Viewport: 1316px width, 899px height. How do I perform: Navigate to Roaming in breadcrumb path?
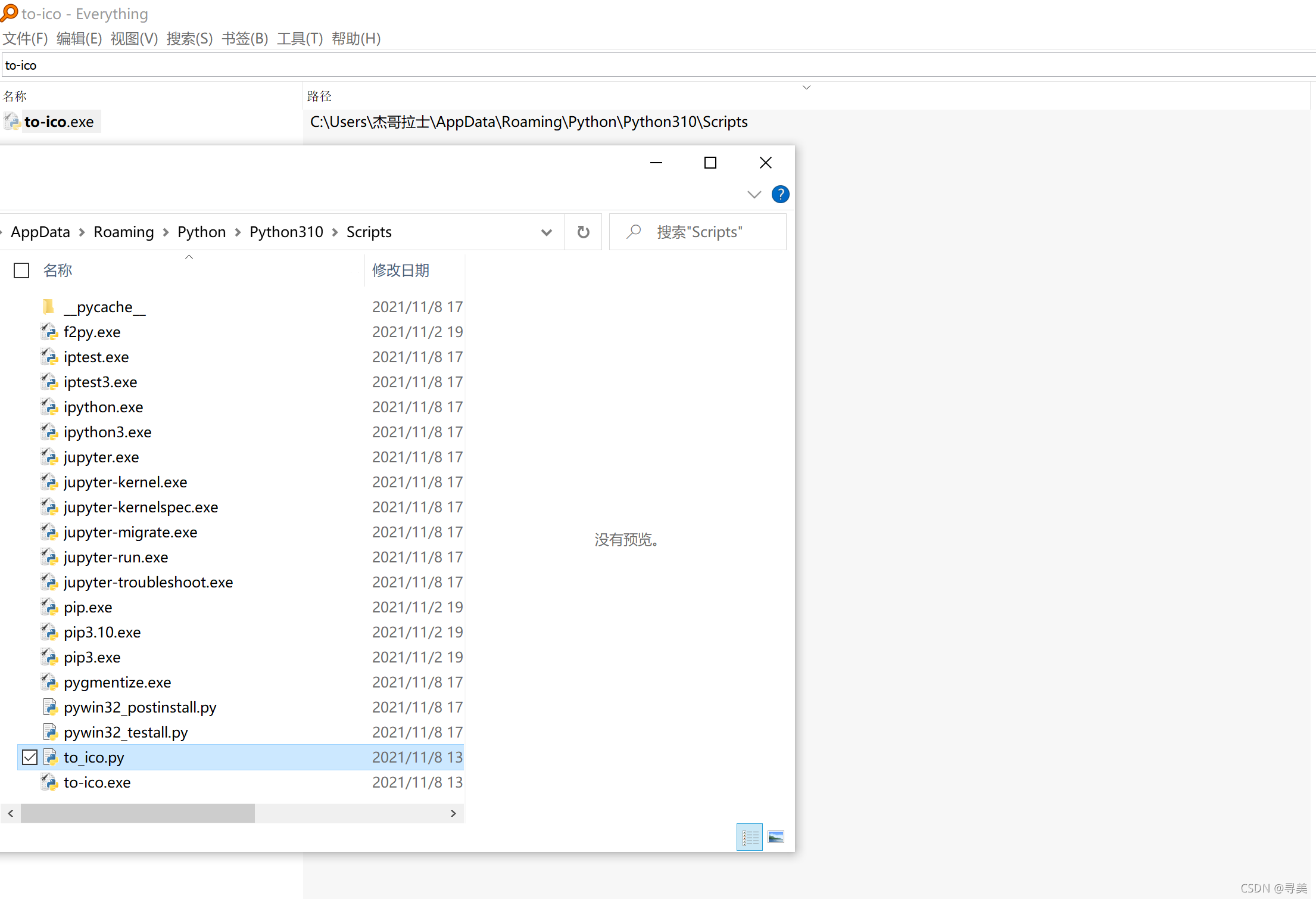click(123, 232)
